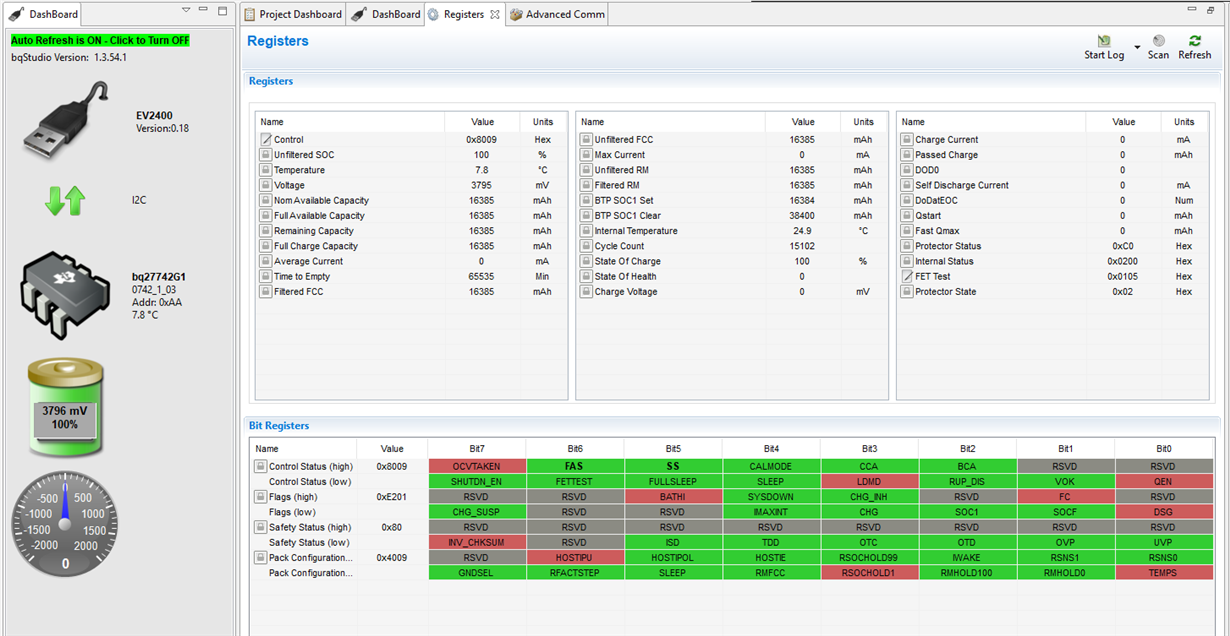Select the Registers tab
Screen dimensions: 1230x636
(x=463, y=14)
